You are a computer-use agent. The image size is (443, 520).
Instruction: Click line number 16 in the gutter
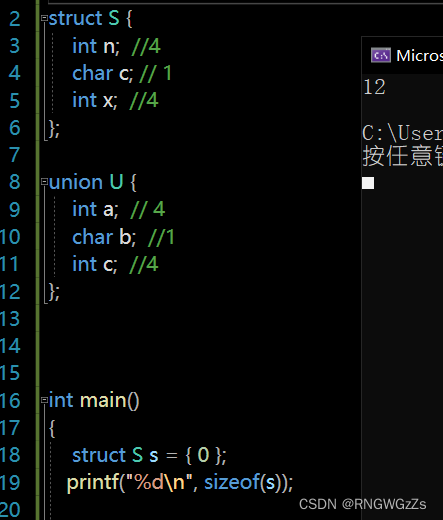click(x=10, y=401)
